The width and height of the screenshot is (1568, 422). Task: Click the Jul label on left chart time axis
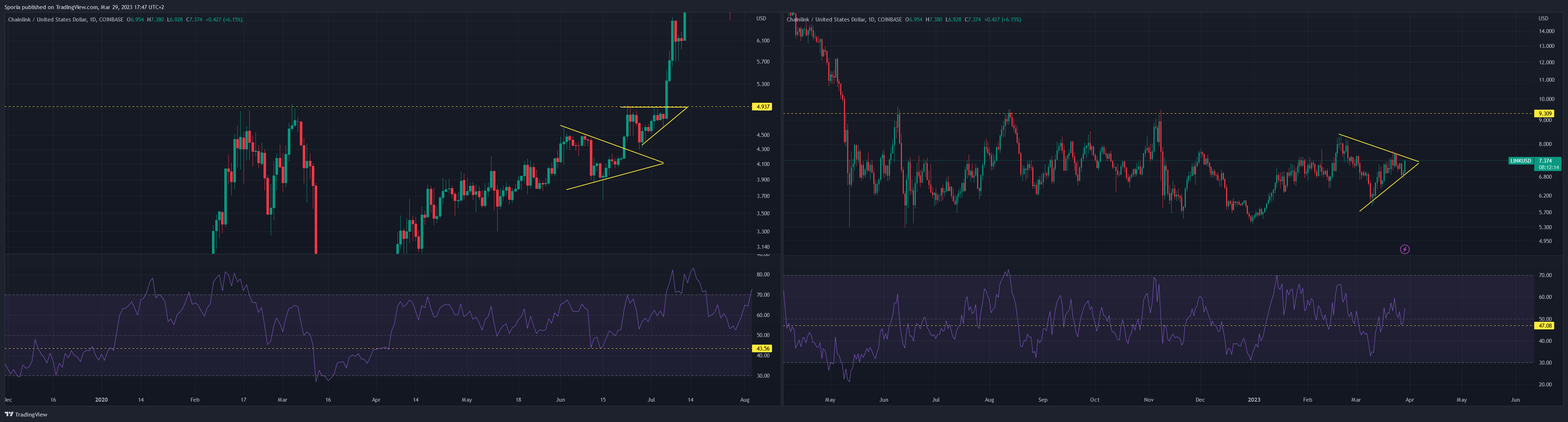pyautogui.click(x=651, y=400)
